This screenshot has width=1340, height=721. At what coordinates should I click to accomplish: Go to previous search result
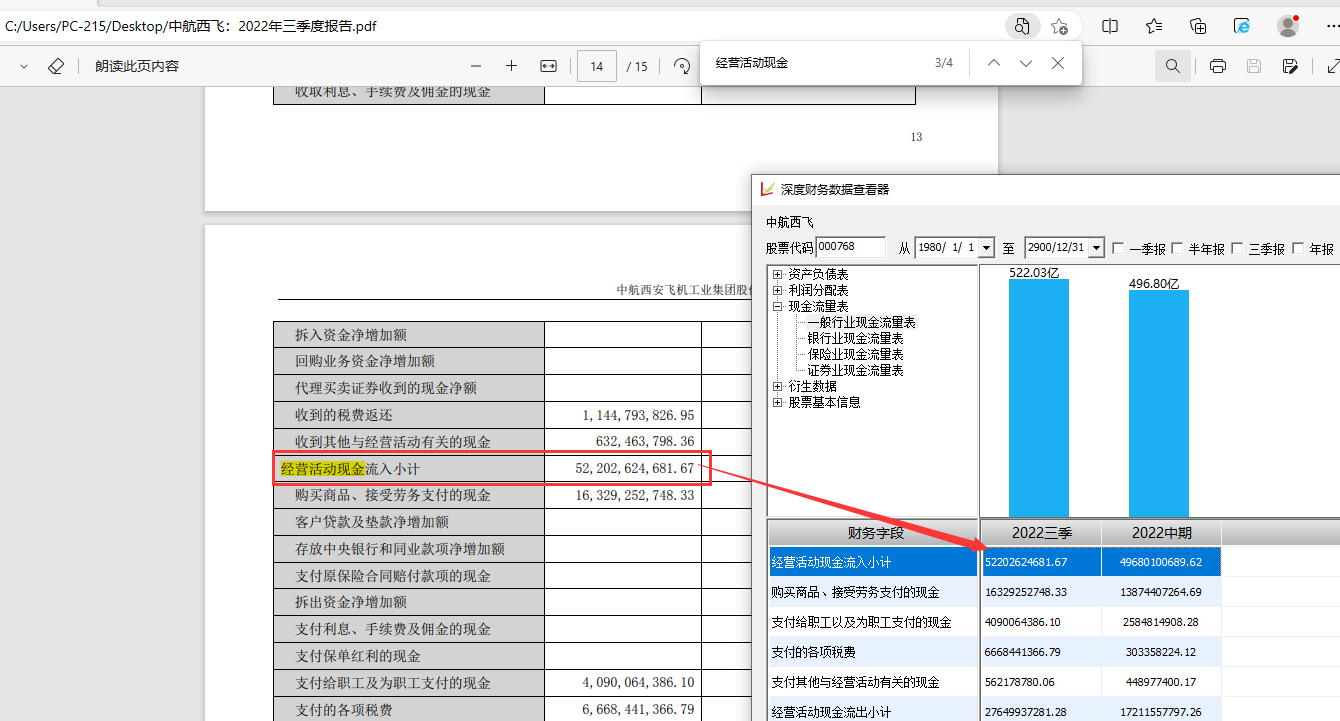(x=993, y=63)
